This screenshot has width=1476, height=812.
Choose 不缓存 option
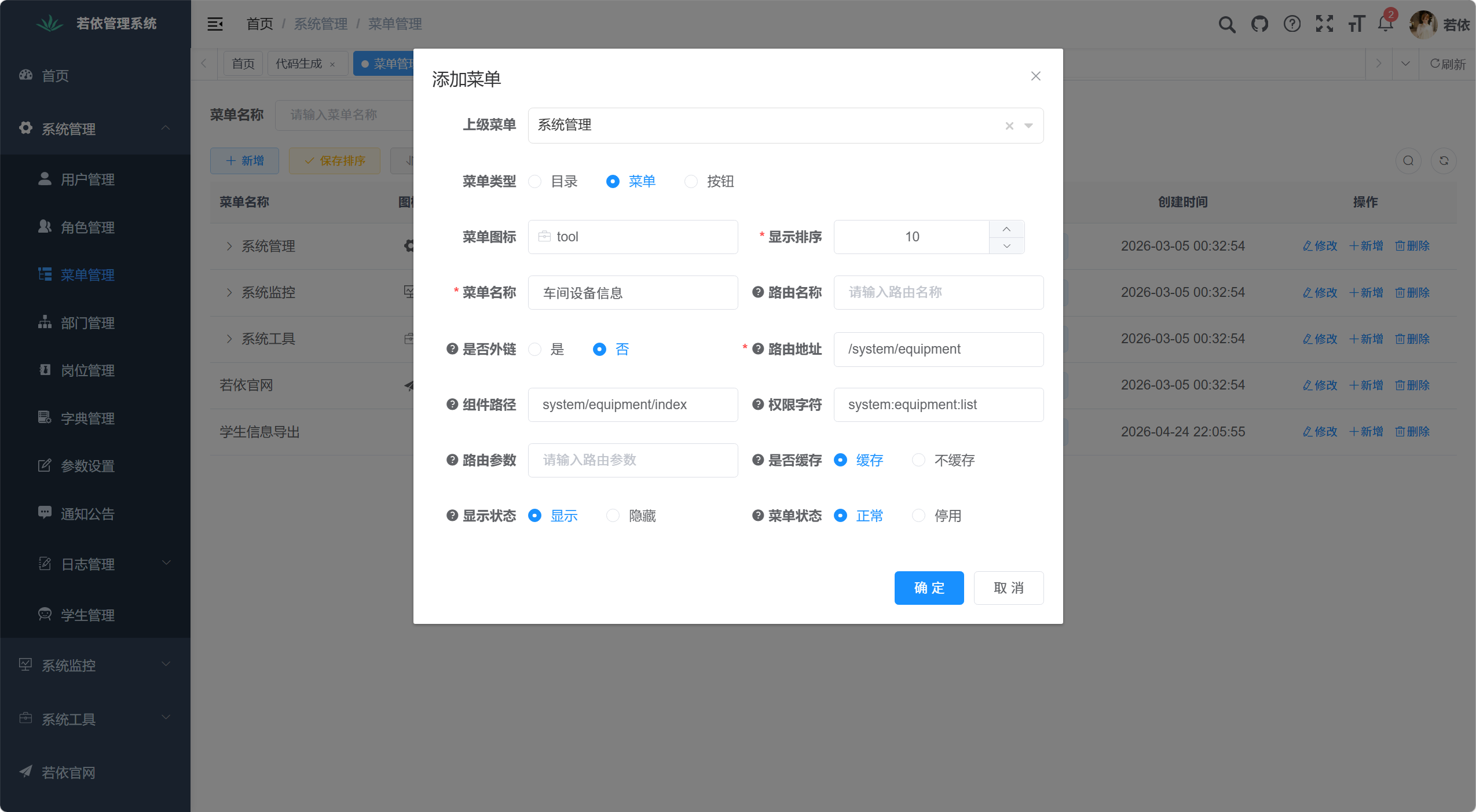point(918,460)
